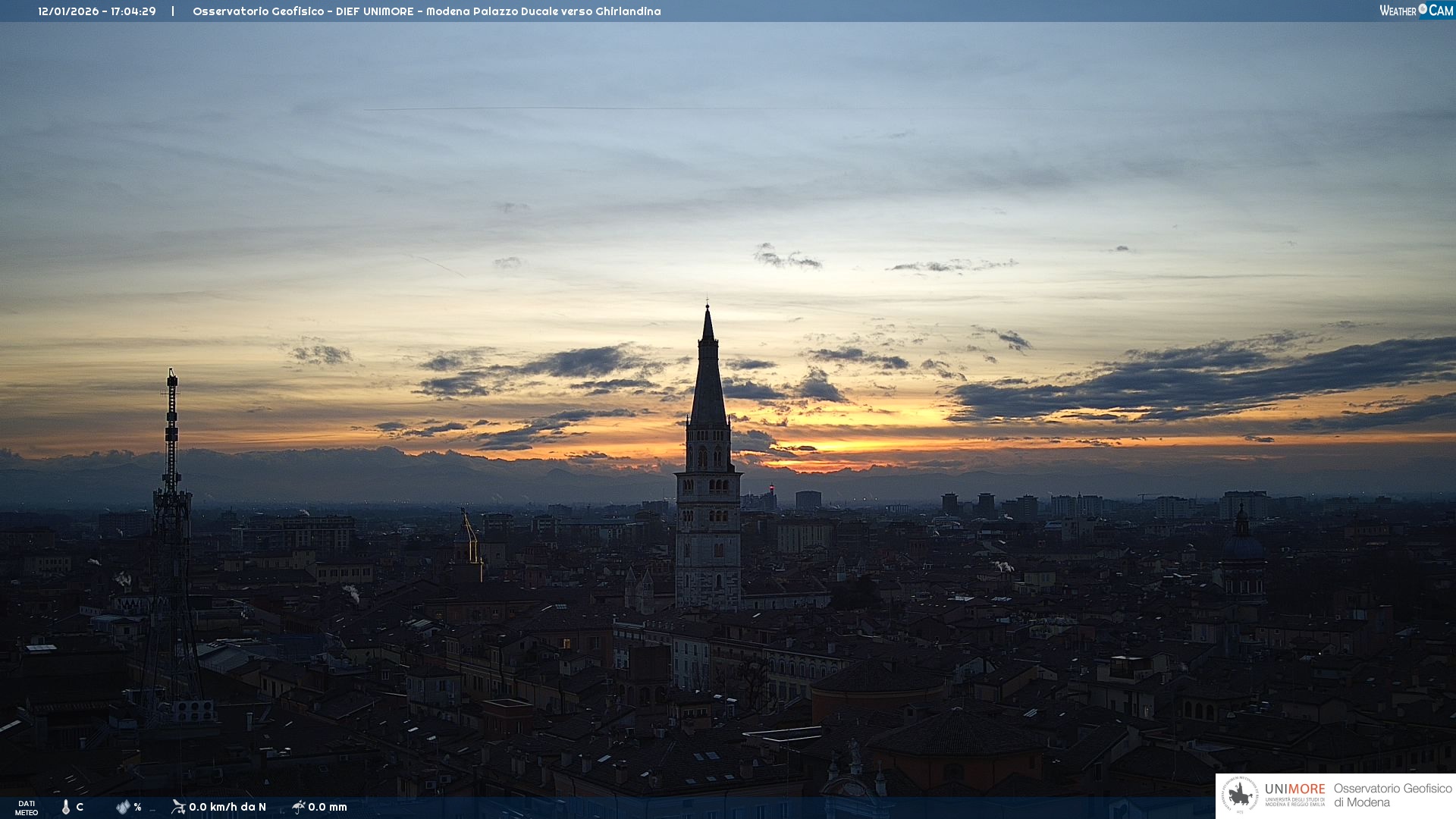1456x819 pixels.
Task: Click the wind windsock icon
Action: (x=178, y=807)
